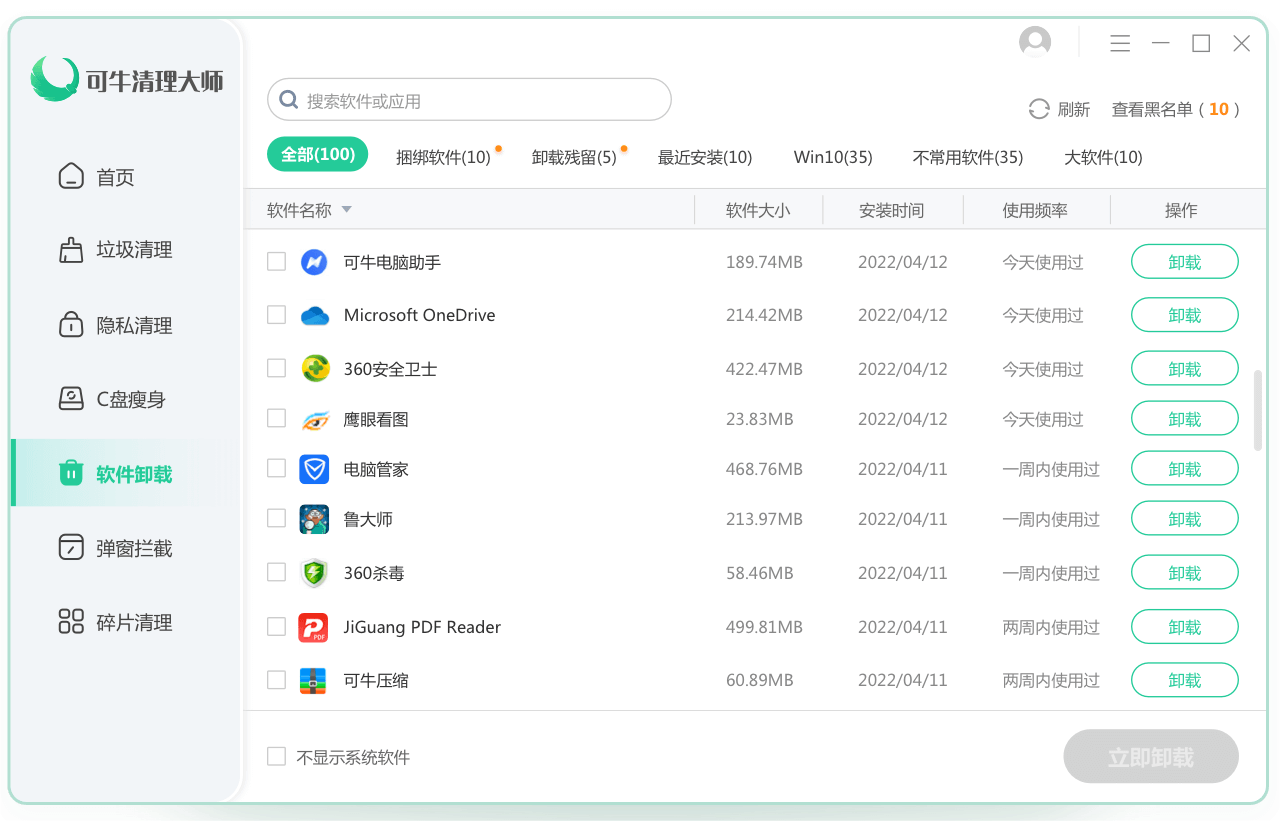
Task: Click the 碎片清理 grid icon
Action: 71,622
